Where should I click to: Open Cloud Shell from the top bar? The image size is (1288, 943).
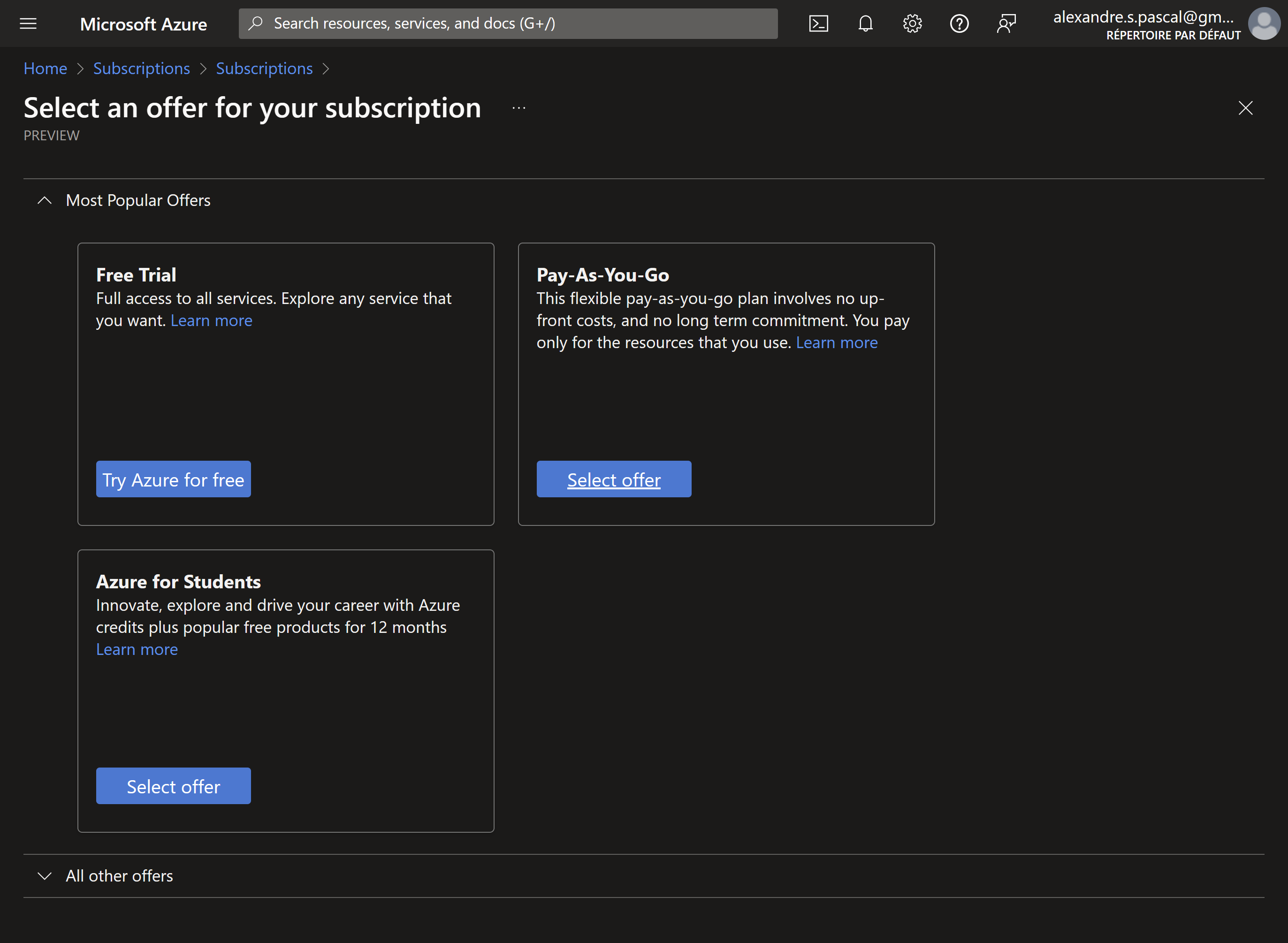pyautogui.click(x=818, y=23)
